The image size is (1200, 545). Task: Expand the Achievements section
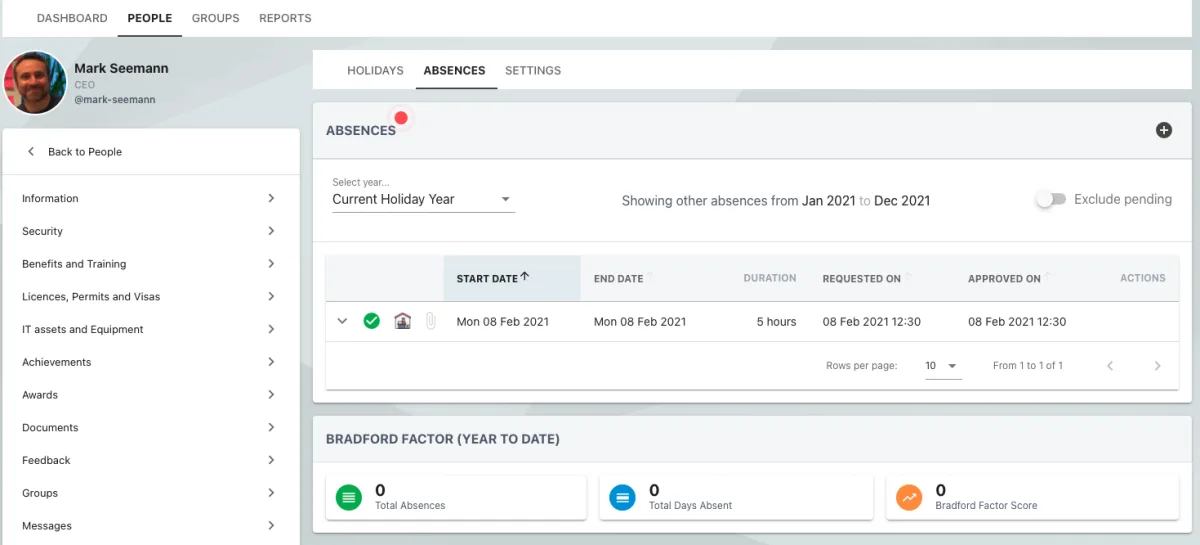149,362
